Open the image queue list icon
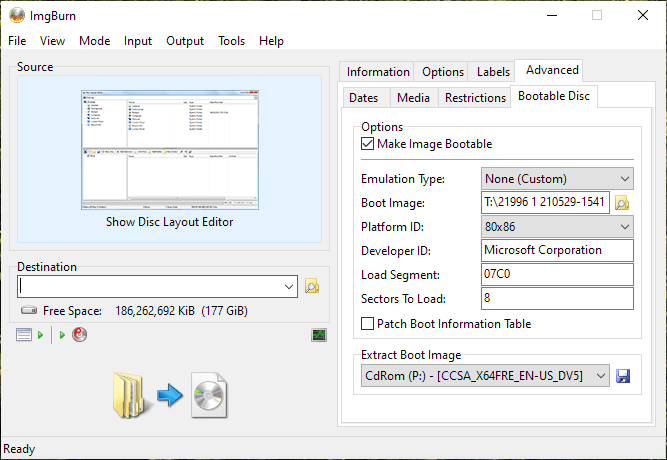The height and width of the screenshot is (460, 667). 25,335
